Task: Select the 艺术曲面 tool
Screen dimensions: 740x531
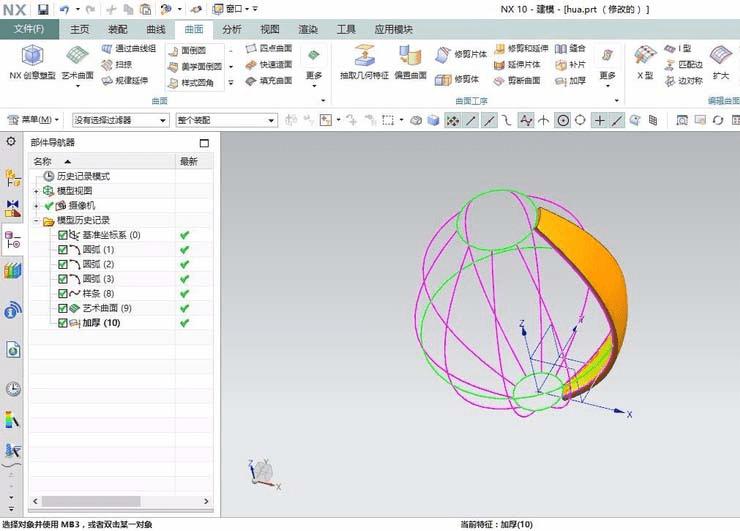Action: [x=77, y=64]
